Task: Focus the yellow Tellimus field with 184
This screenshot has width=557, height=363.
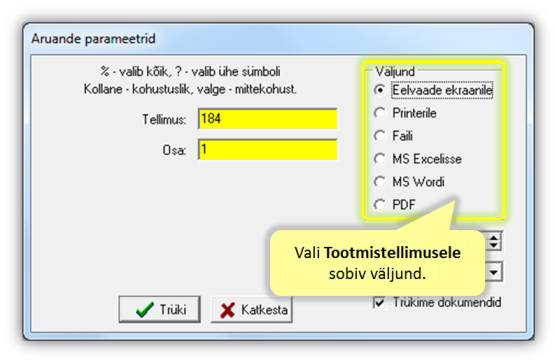Action: click(x=267, y=119)
